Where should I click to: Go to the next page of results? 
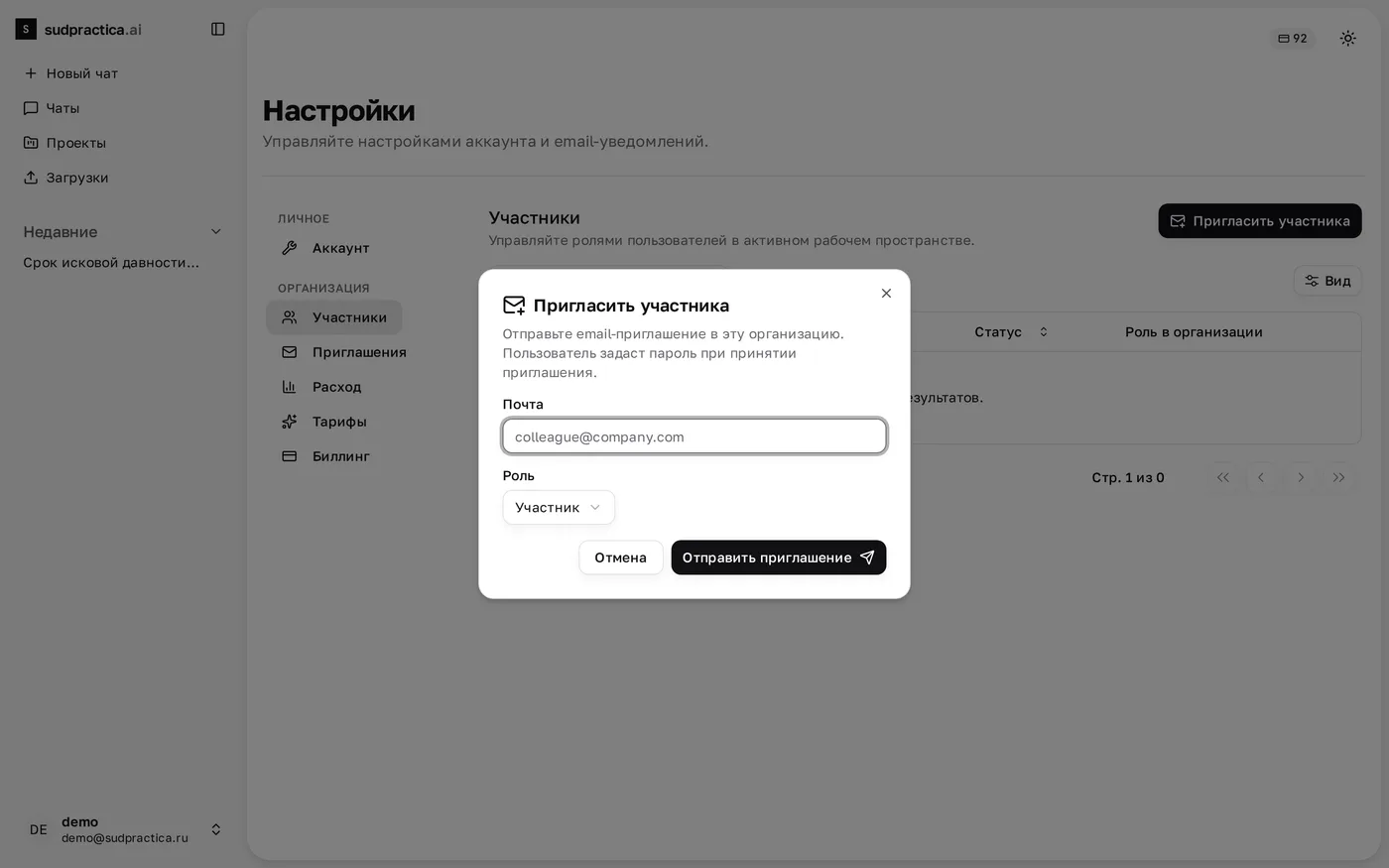pyautogui.click(x=1301, y=477)
